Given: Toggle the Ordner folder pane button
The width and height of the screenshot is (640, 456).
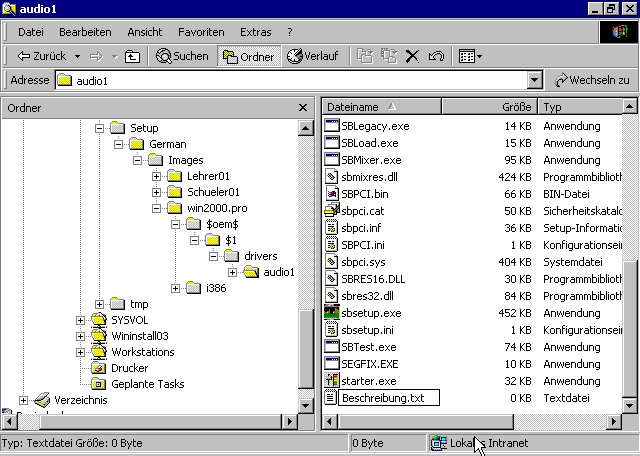Looking at the screenshot, I should (x=249, y=56).
